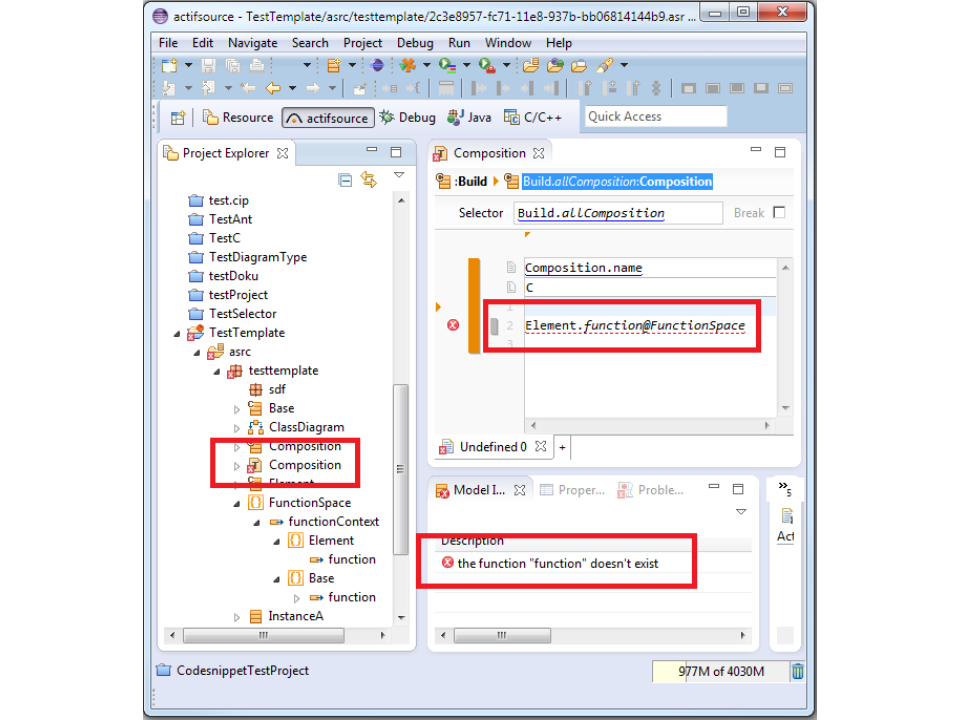This screenshot has width=960, height=720.
Task: Click the Open Perspective icon
Action: click(x=177, y=117)
